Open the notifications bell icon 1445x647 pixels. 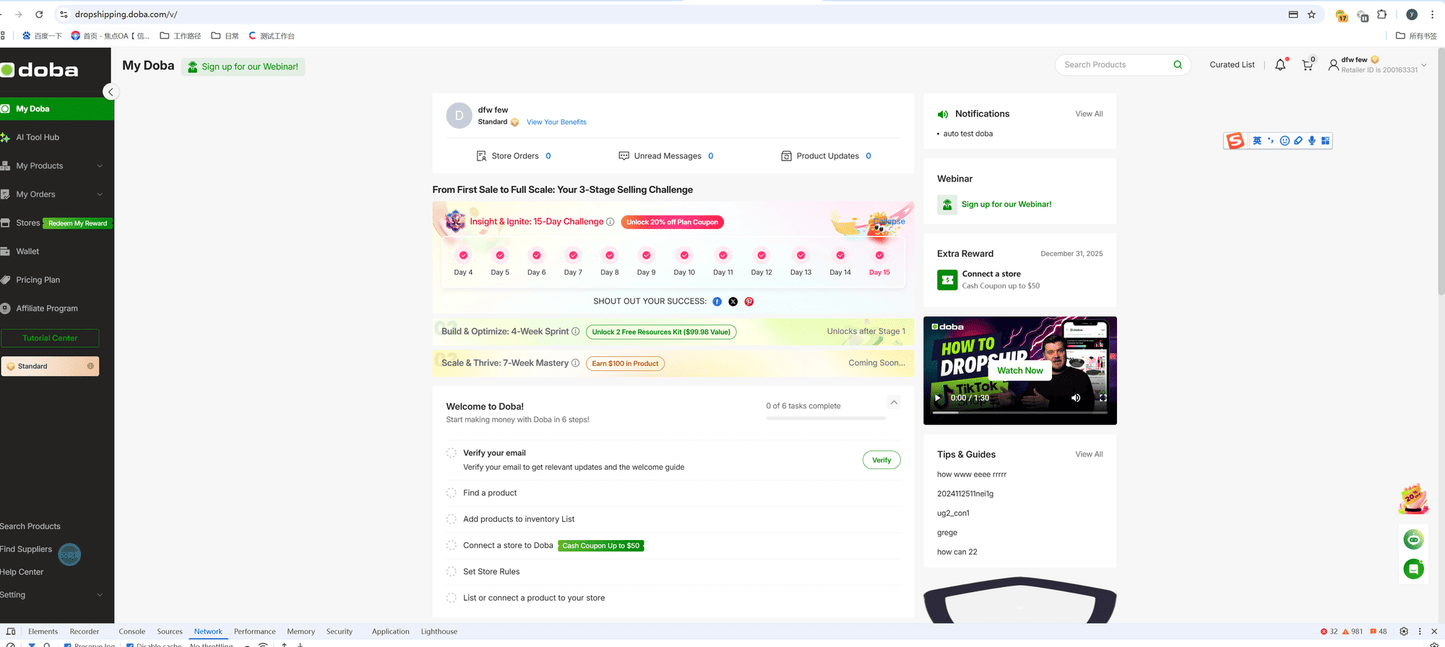[1280, 65]
